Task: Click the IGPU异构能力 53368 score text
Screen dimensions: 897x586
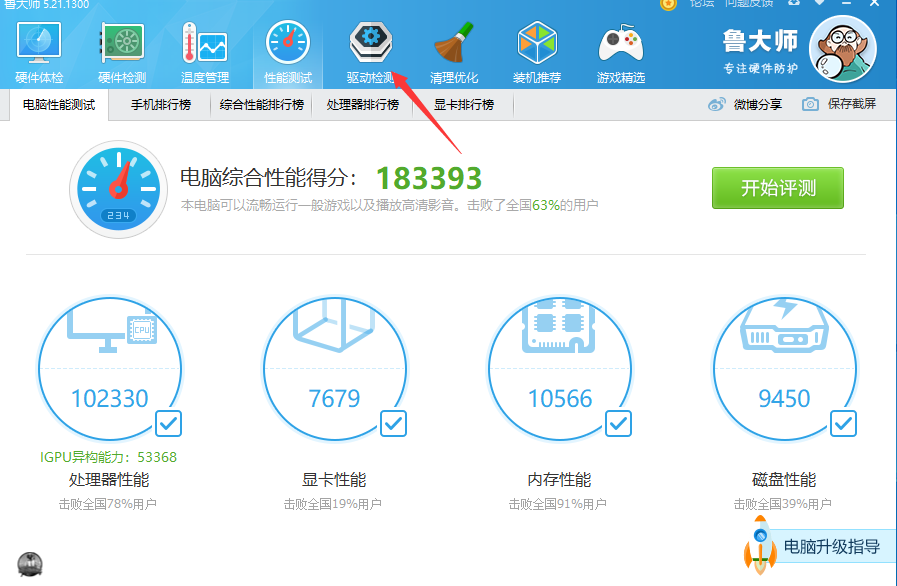Action: pos(110,457)
